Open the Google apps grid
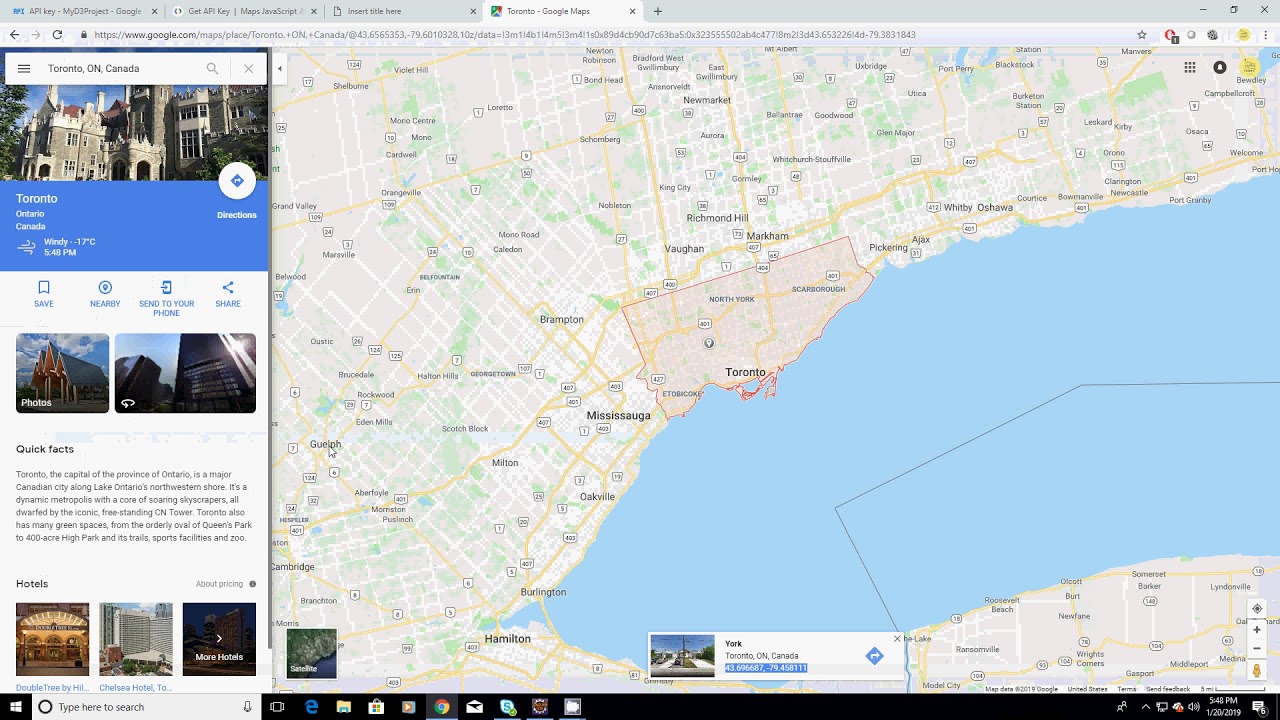 [x=1190, y=67]
